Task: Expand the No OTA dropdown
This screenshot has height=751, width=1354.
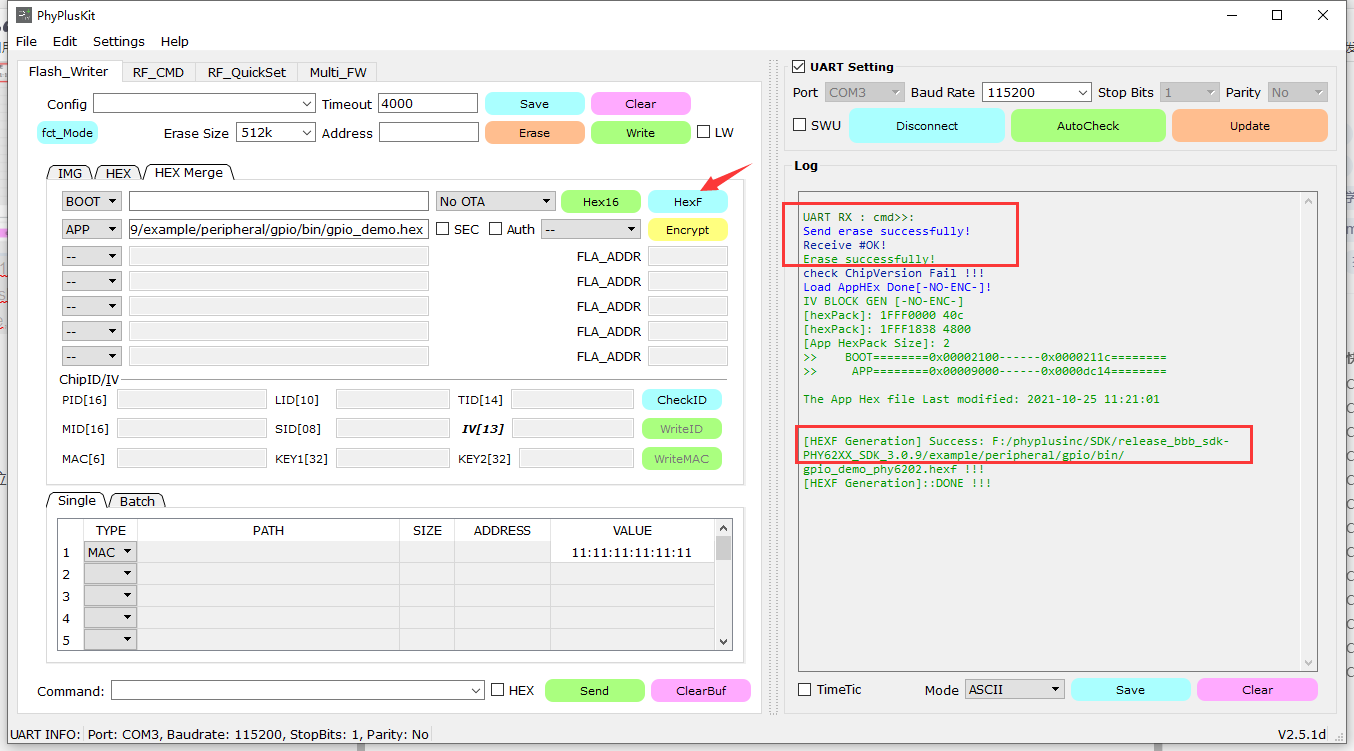Action: pos(495,201)
